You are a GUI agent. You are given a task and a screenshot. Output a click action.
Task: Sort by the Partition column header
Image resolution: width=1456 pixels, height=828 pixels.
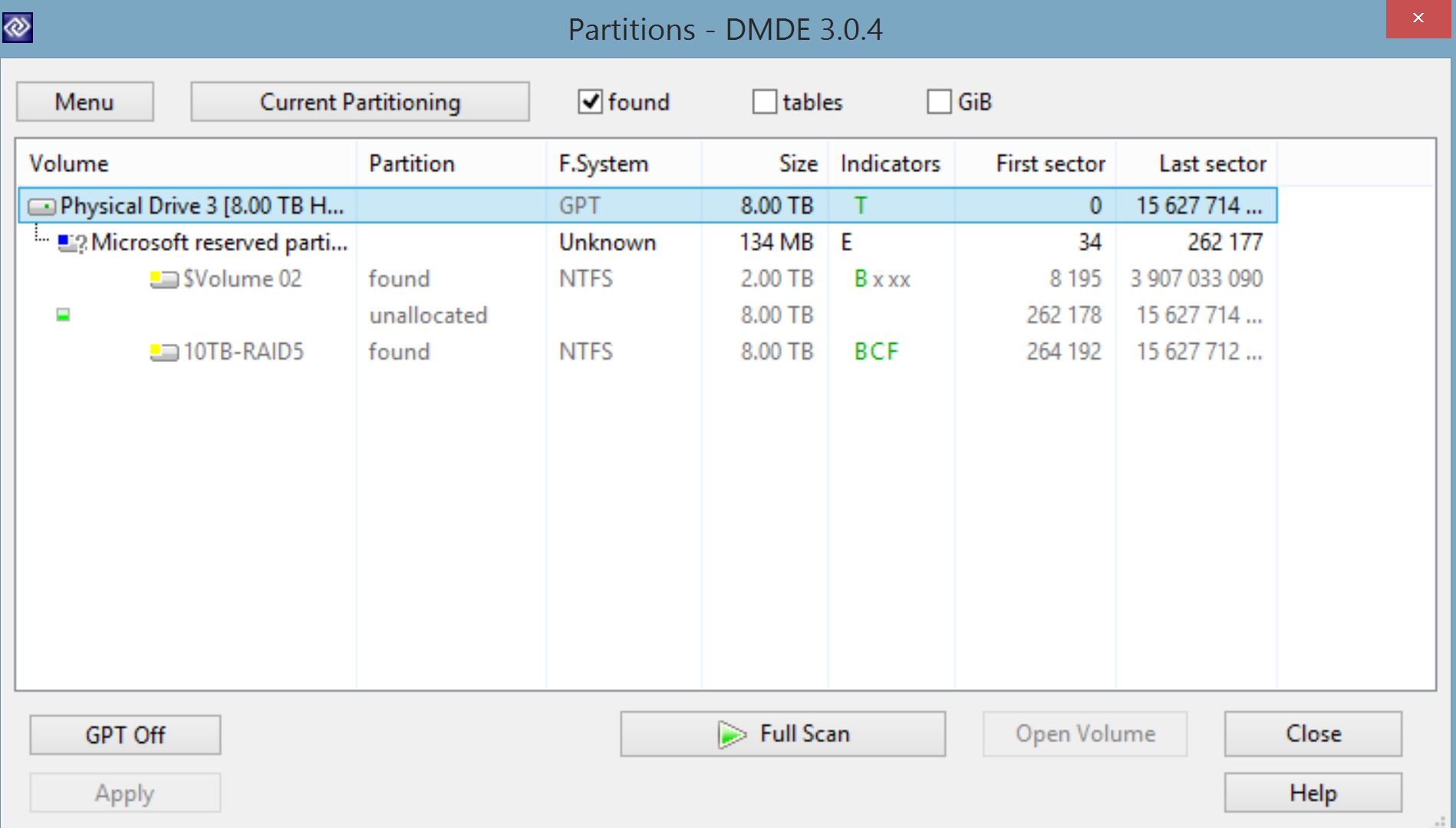pyautogui.click(x=451, y=163)
